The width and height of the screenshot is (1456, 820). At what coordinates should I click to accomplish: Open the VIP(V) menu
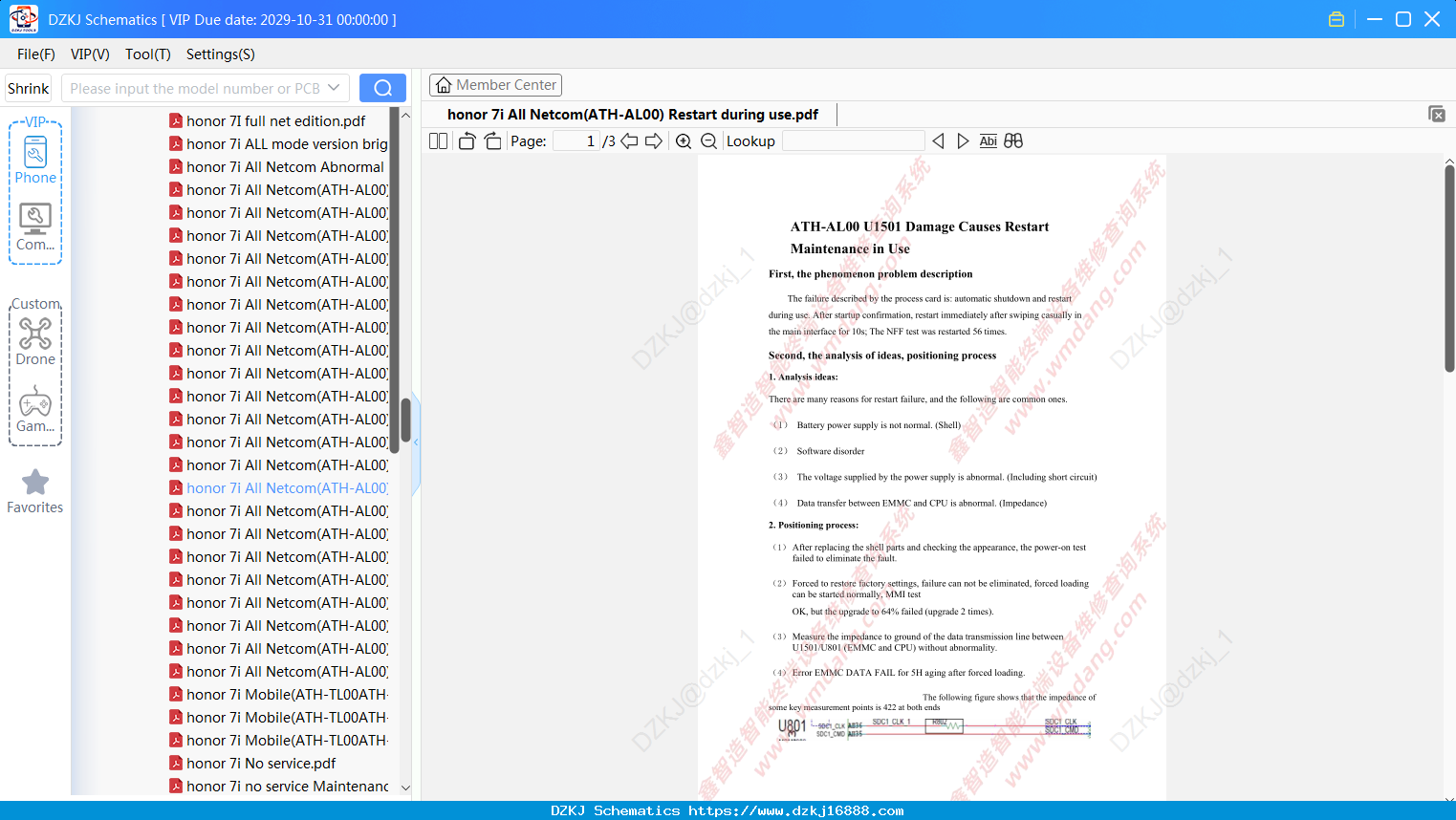(x=90, y=54)
